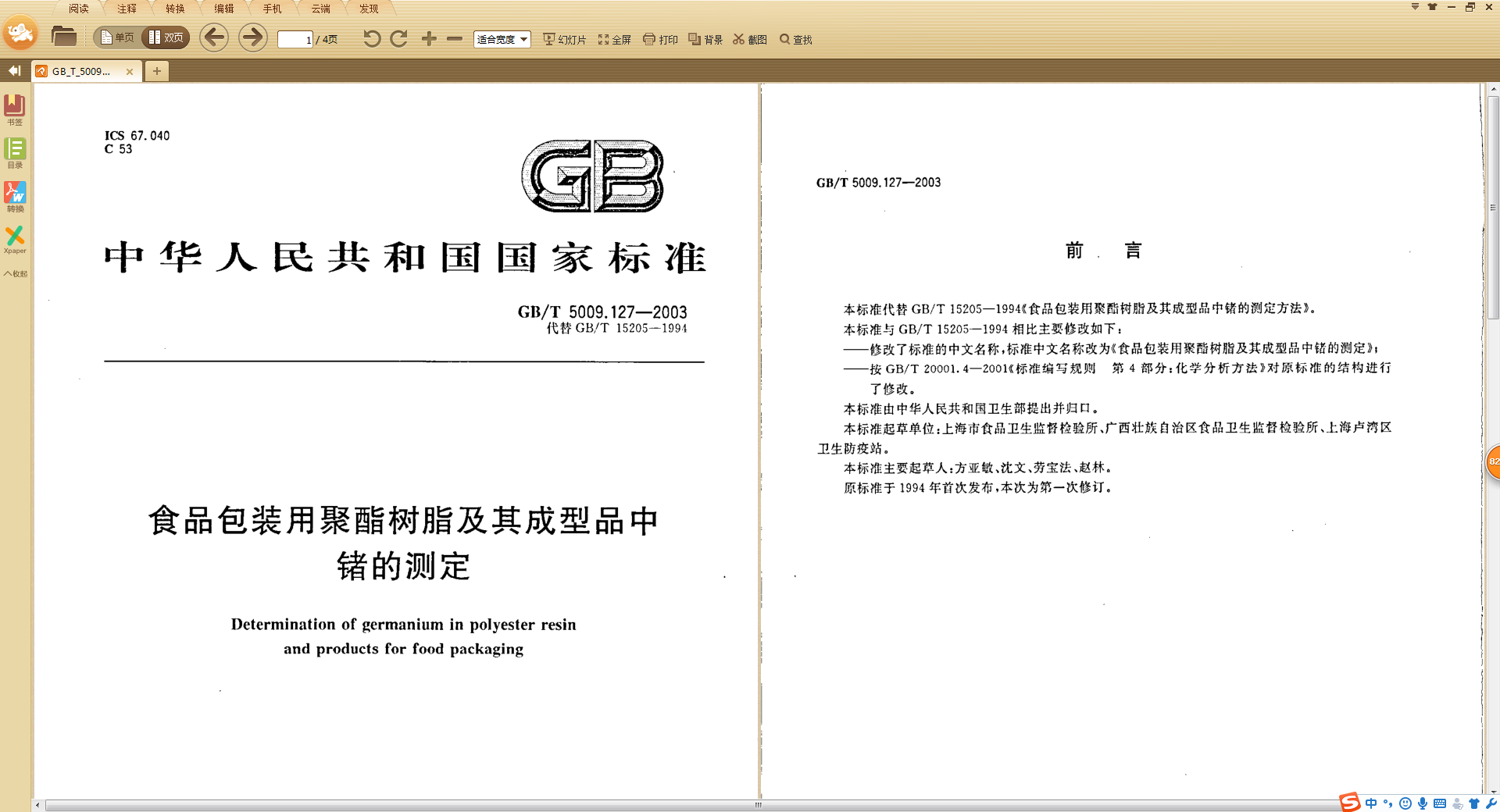
Task: Zoom in using the plus icon
Action: [x=429, y=39]
